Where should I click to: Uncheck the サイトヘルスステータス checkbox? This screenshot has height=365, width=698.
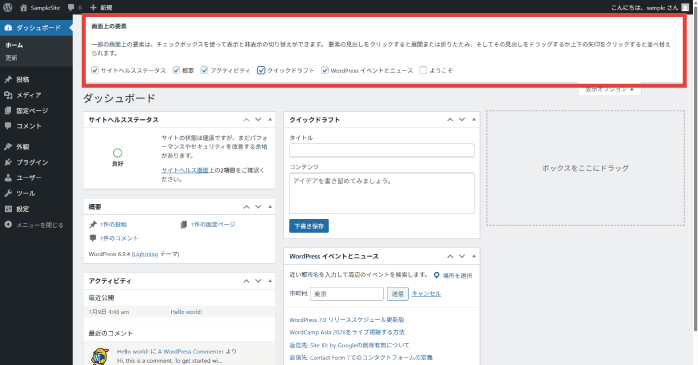pos(95,70)
